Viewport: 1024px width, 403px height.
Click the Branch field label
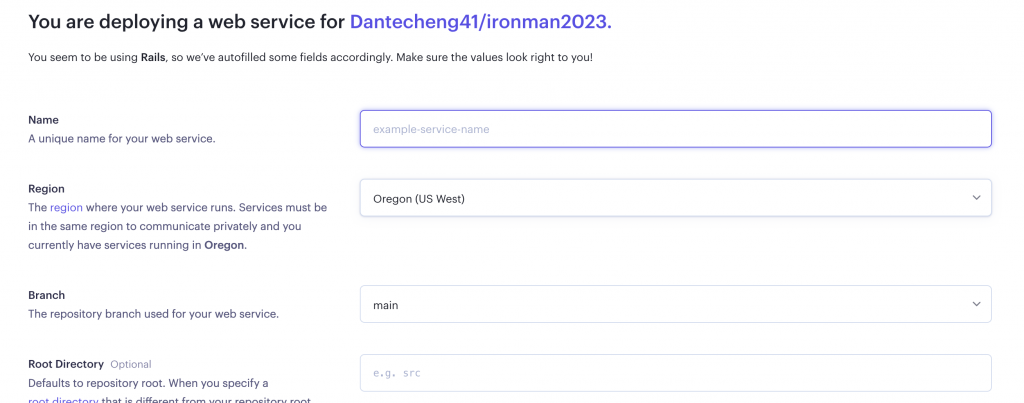(x=46, y=295)
